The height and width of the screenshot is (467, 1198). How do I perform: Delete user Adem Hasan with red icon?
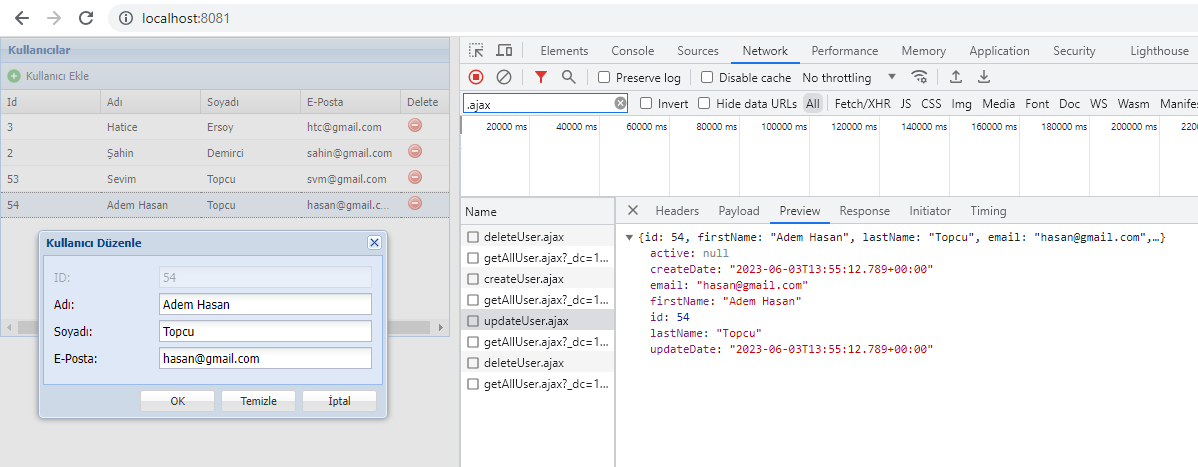[x=416, y=203]
